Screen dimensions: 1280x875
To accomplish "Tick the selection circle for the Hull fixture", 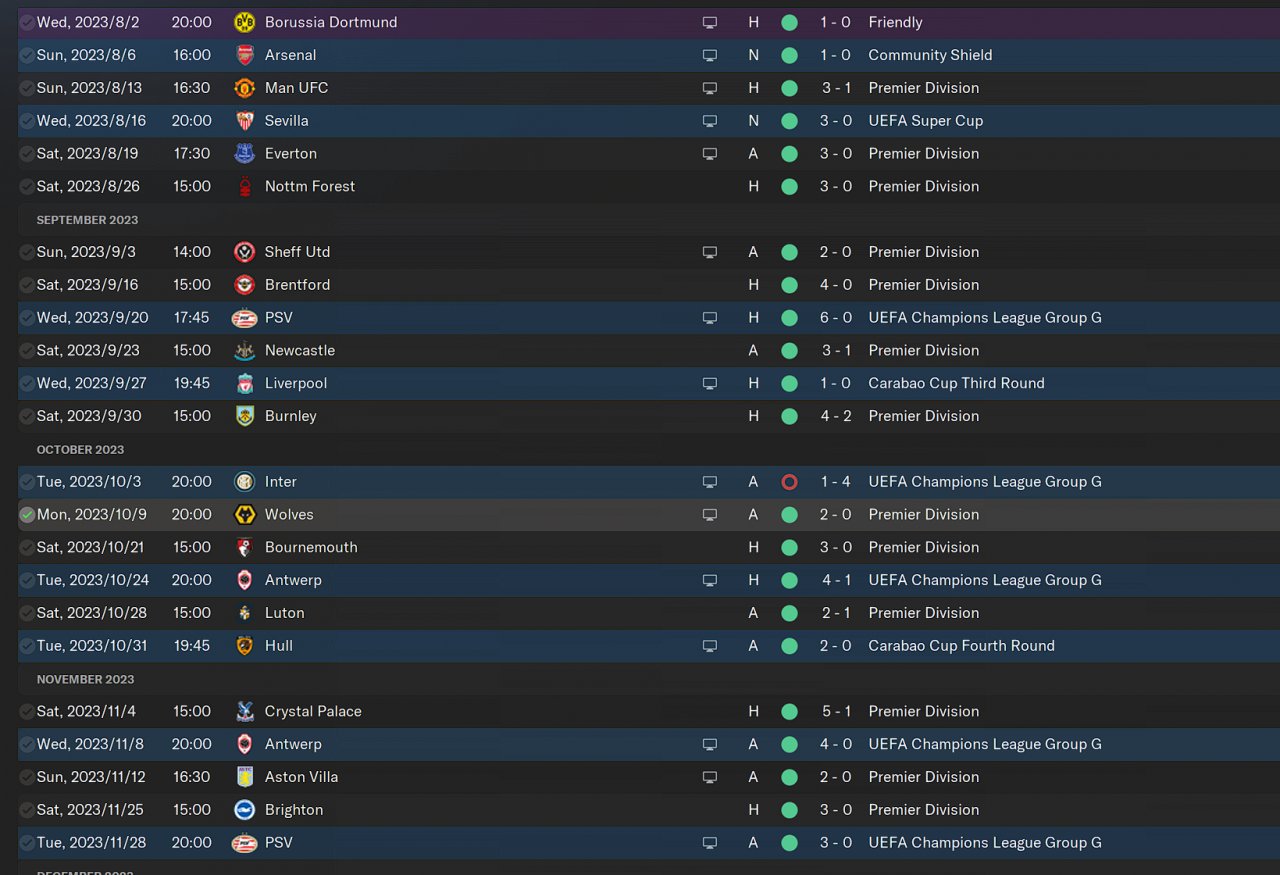I will pyautogui.click(x=27, y=646).
